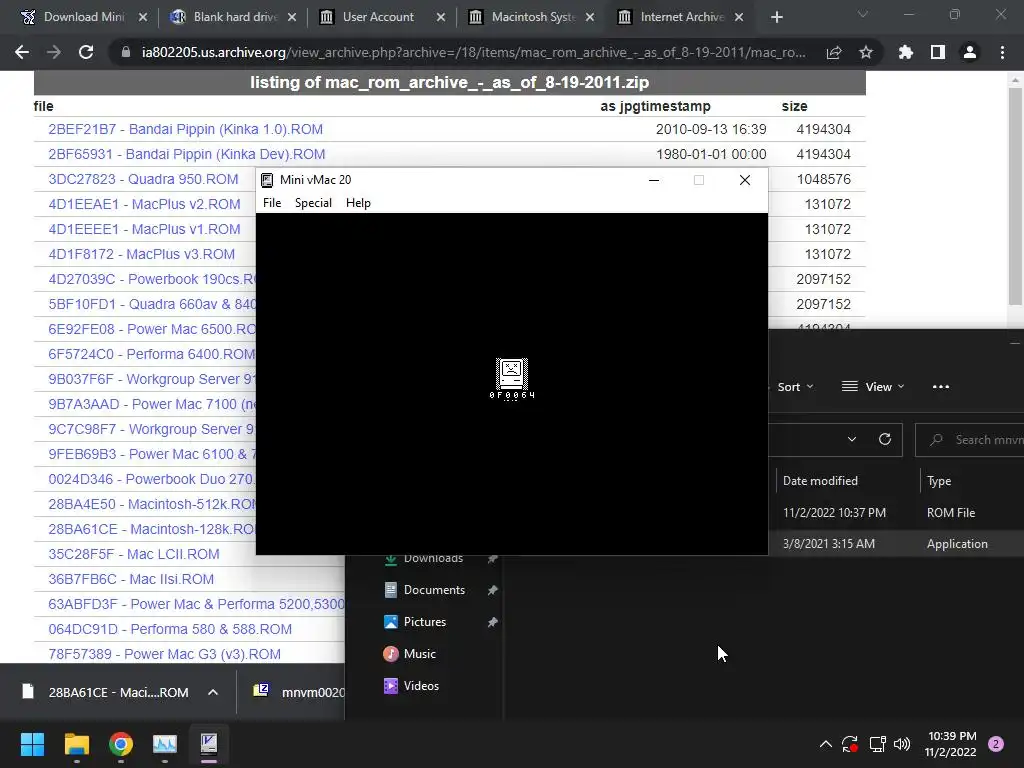This screenshot has height=768, width=1024.
Task: Click the Mini vMac taskbar icon
Action: pyautogui.click(x=209, y=744)
